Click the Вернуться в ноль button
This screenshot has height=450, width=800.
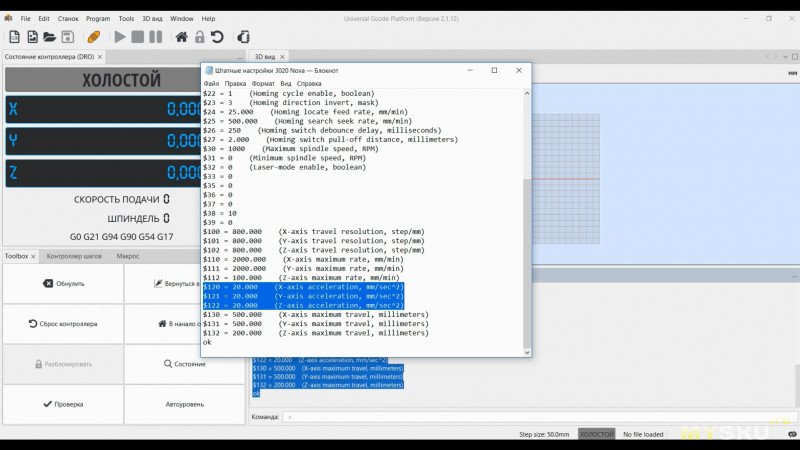coord(163,284)
